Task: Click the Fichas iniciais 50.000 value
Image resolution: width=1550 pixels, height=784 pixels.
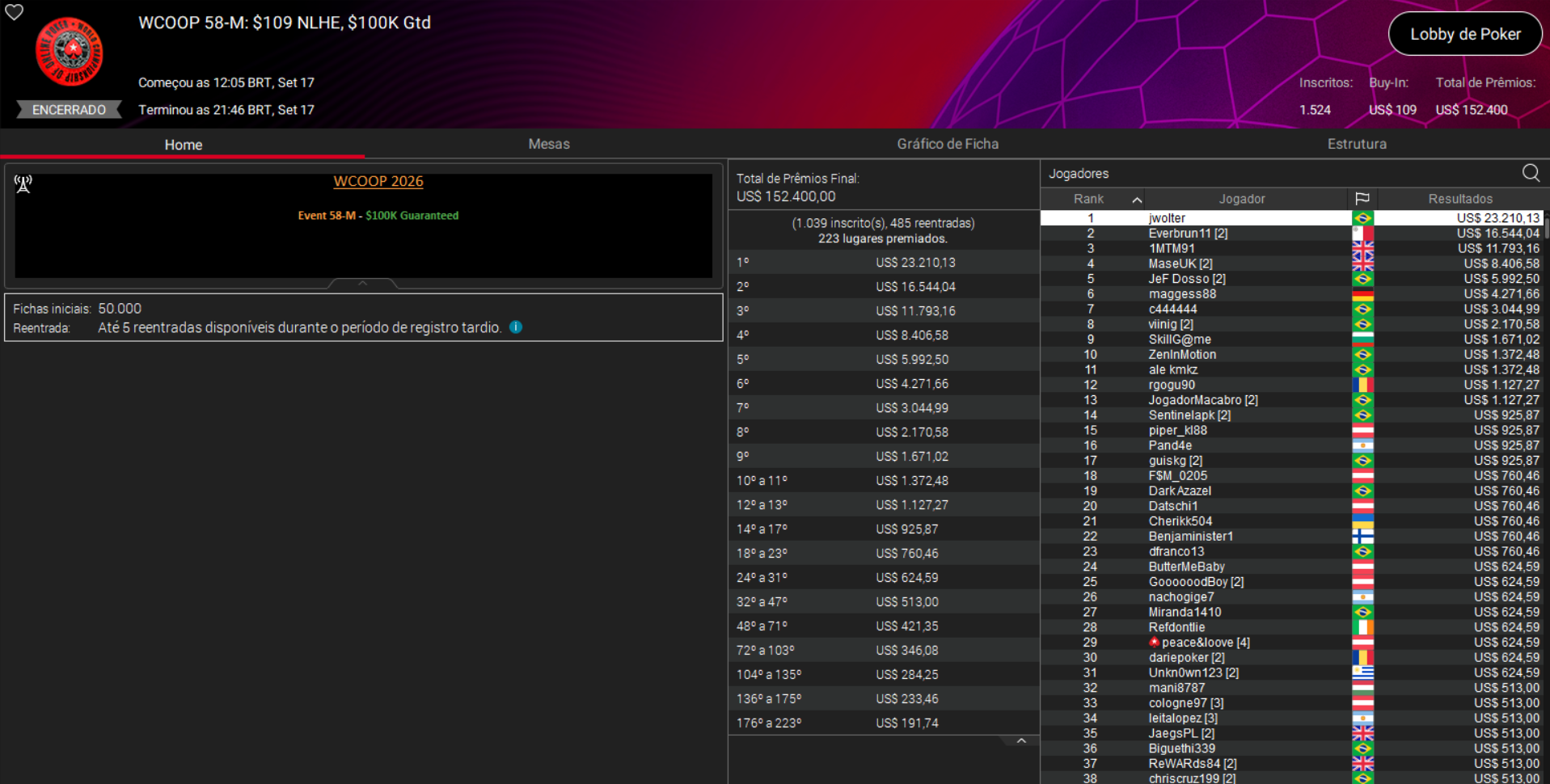Action: coord(120,309)
